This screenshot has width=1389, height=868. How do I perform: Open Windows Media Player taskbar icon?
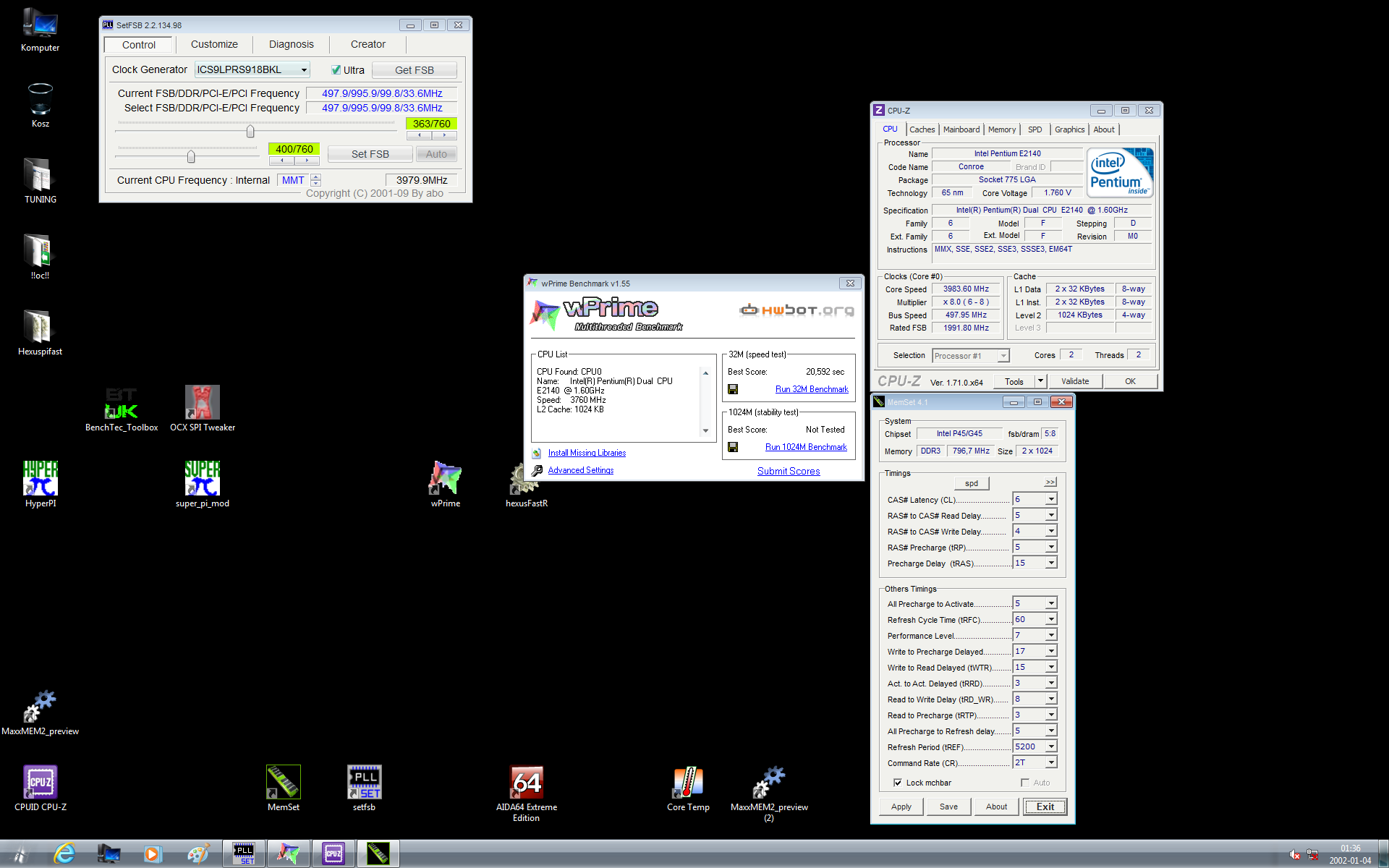click(x=152, y=854)
